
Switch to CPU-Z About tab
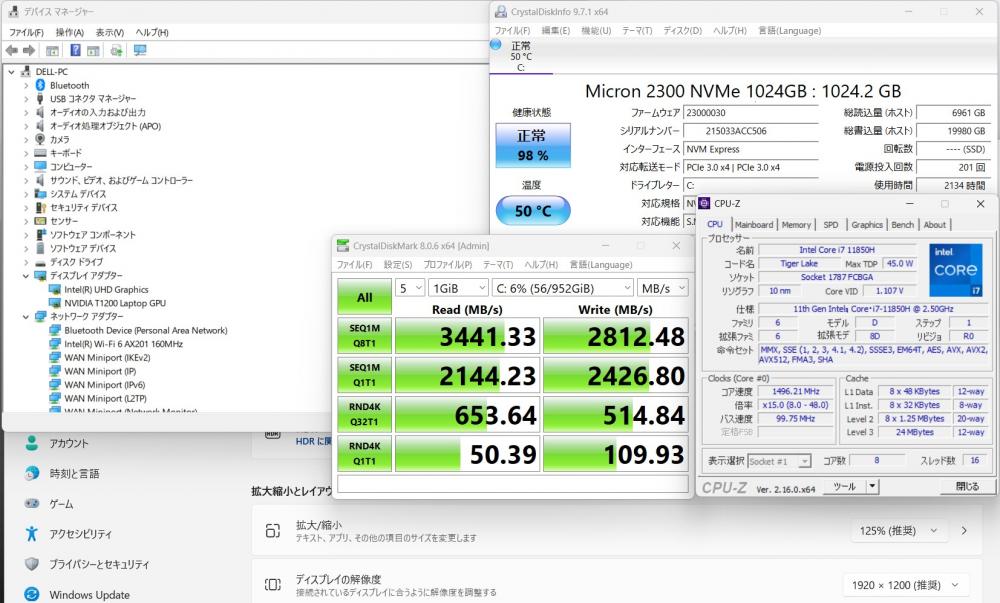pos(934,225)
